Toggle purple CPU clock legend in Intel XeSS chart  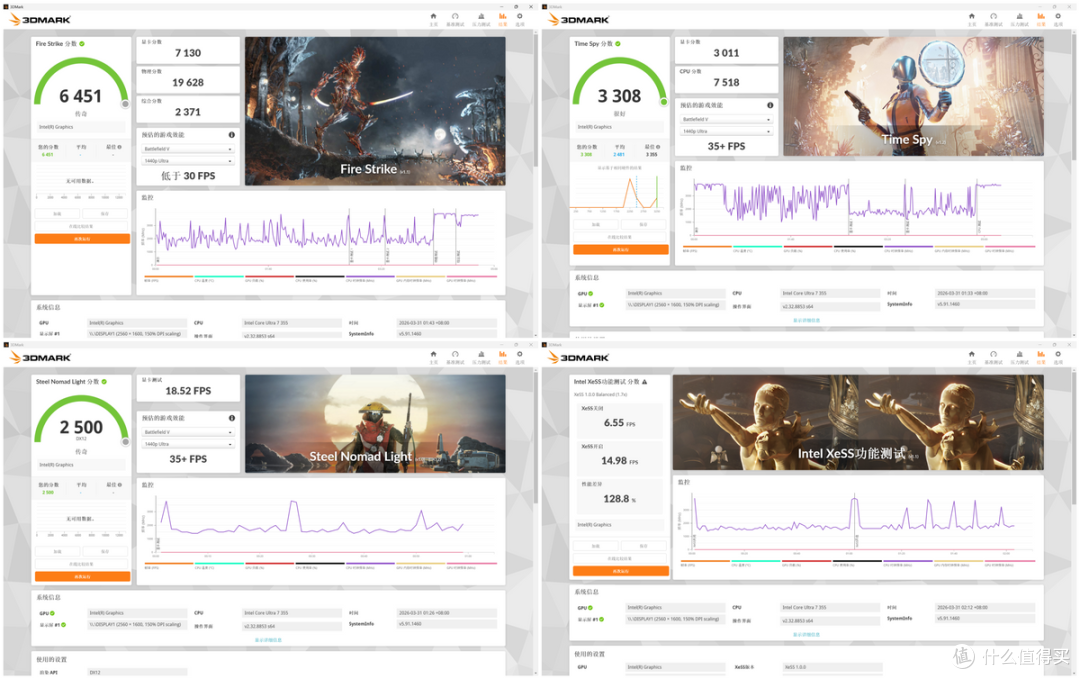pos(908,563)
